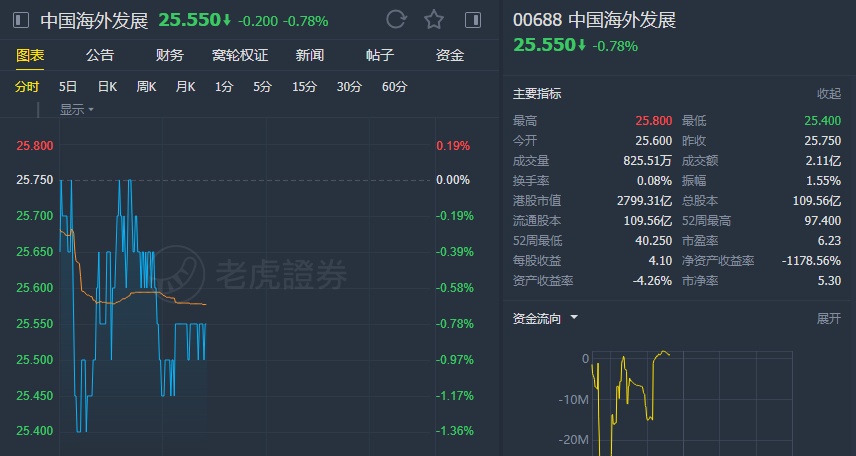Select the 1分 chart interval
This screenshot has width=856, height=456.
click(x=224, y=87)
